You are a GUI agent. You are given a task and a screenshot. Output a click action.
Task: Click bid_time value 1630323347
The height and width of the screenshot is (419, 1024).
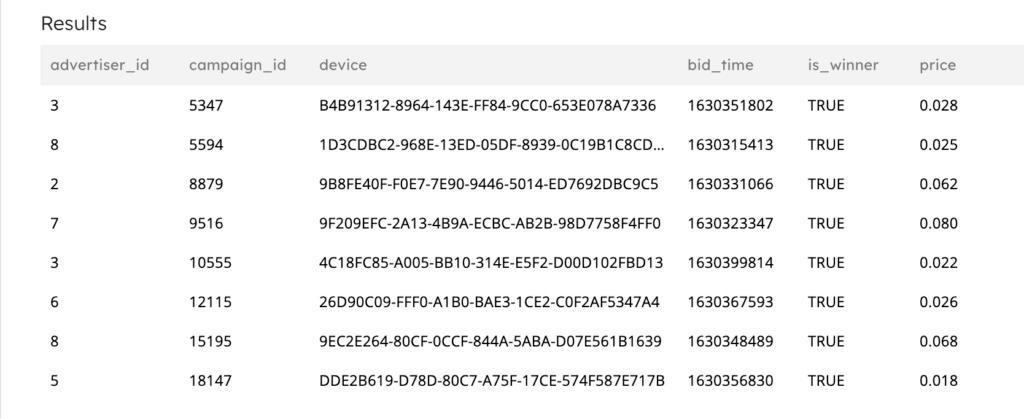pyautogui.click(x=730, y=223)
